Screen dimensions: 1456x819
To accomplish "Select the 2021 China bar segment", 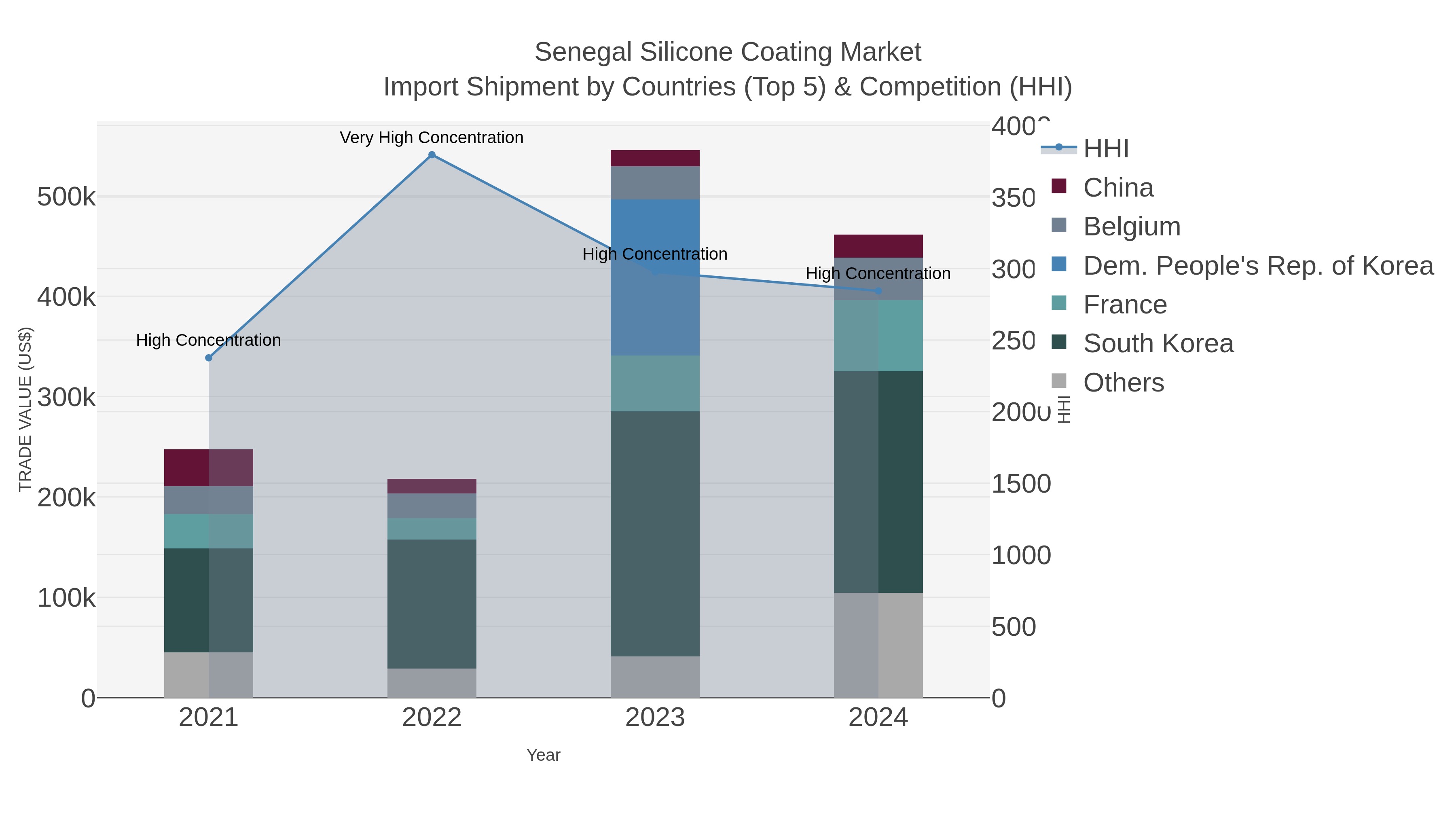I will (x=209, y=468).
